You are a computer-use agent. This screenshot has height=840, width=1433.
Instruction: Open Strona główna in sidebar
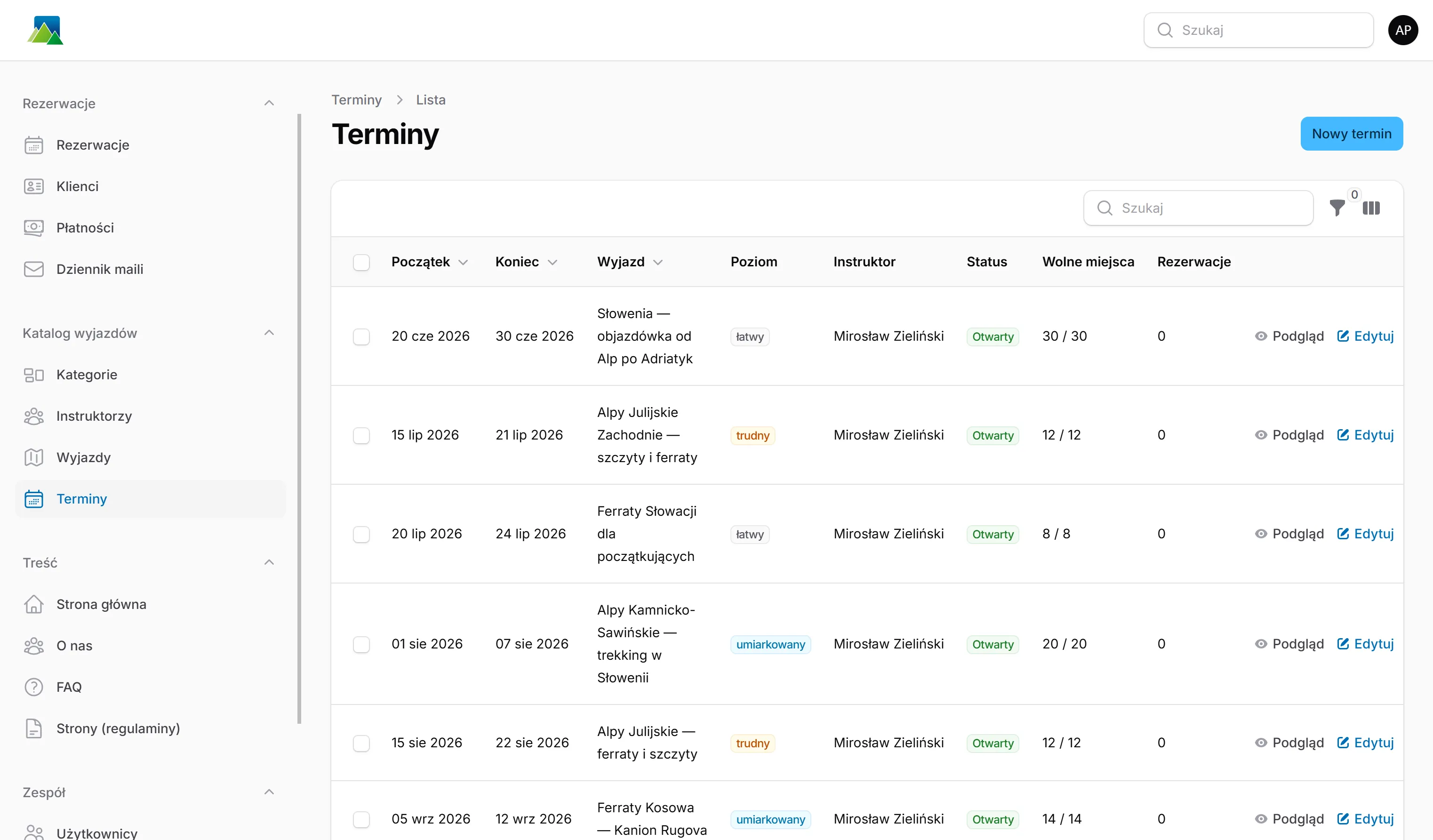151,605
